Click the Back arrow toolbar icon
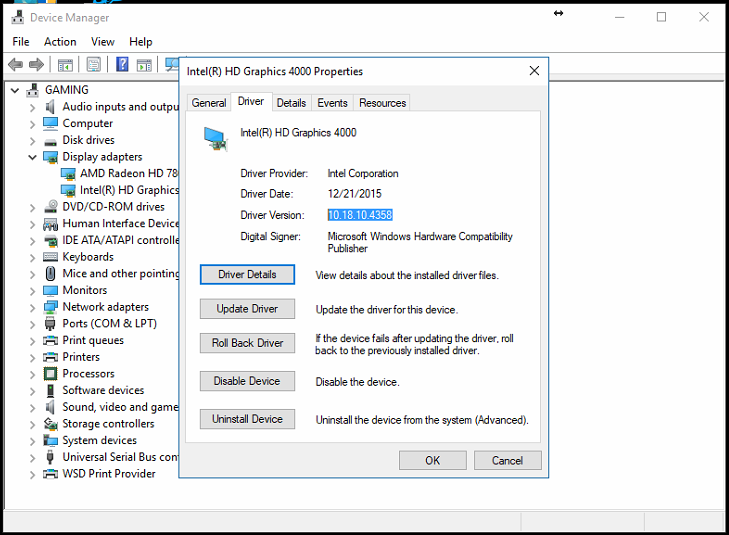The image size is (729, 535). (16, 64)
